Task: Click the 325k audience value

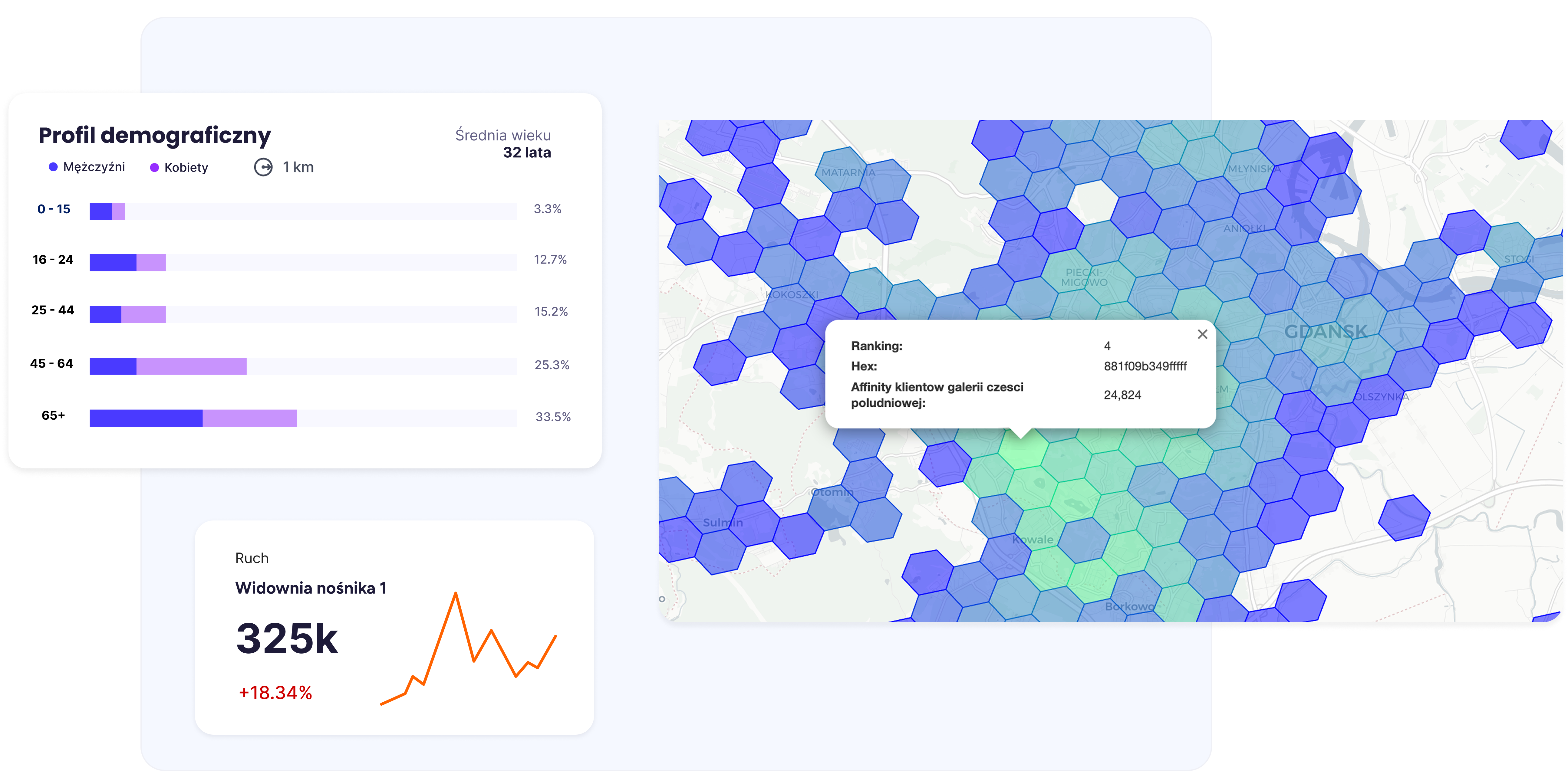Action: (287, 639)
